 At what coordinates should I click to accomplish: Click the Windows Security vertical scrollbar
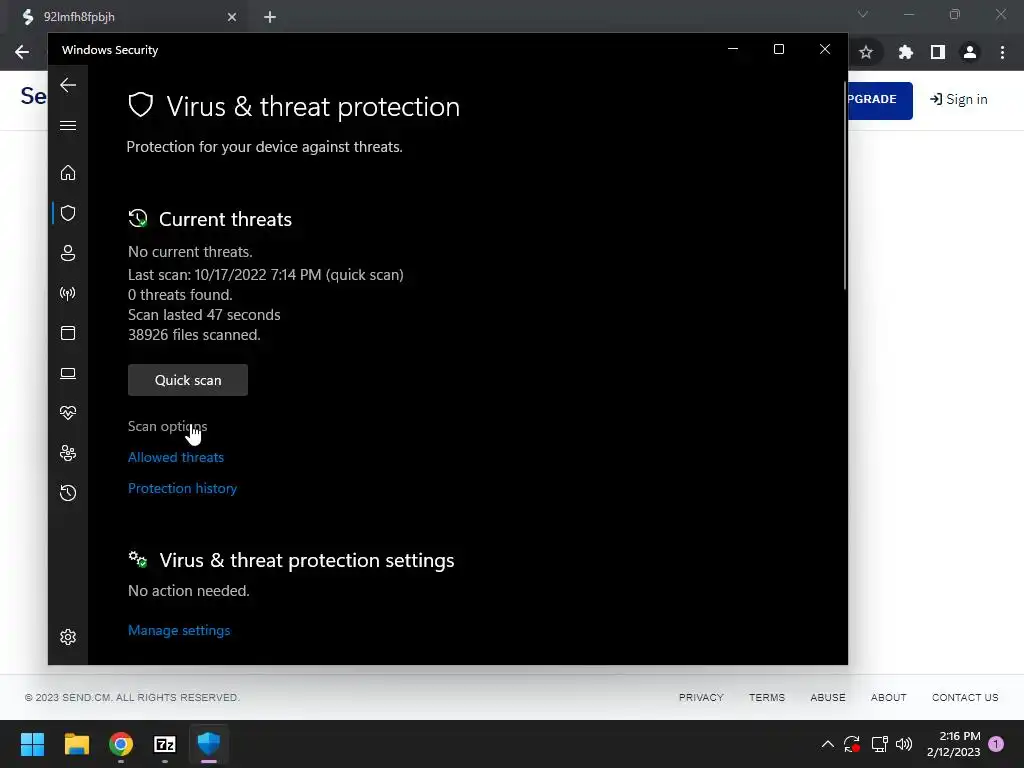(845, 186)
